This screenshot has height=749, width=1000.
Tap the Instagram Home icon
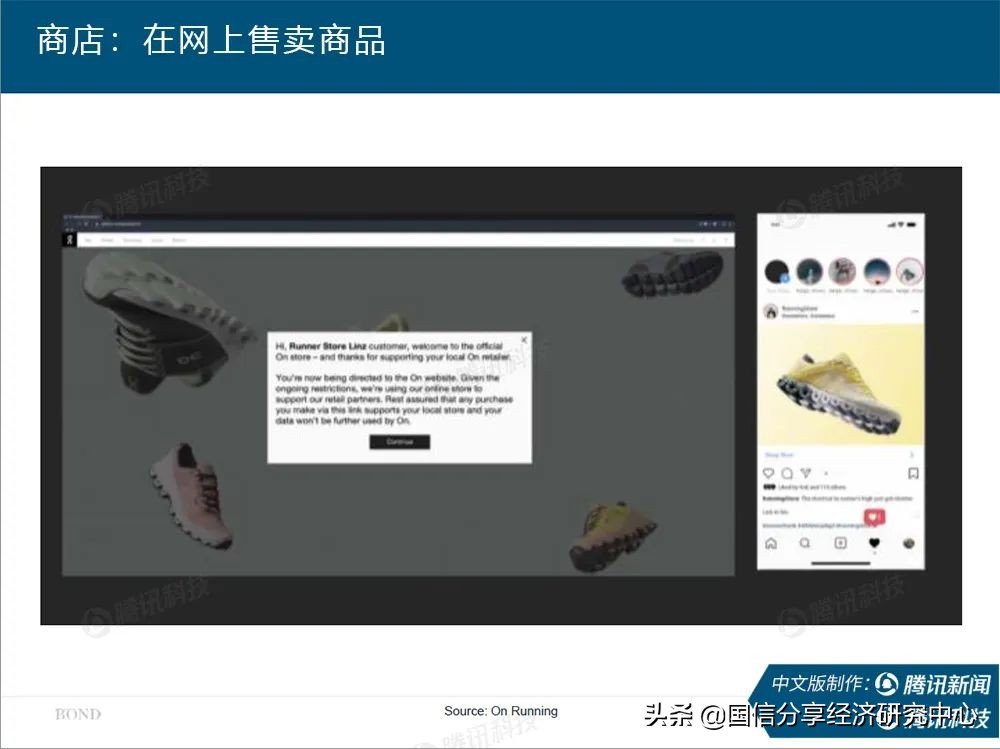[771, 543]
